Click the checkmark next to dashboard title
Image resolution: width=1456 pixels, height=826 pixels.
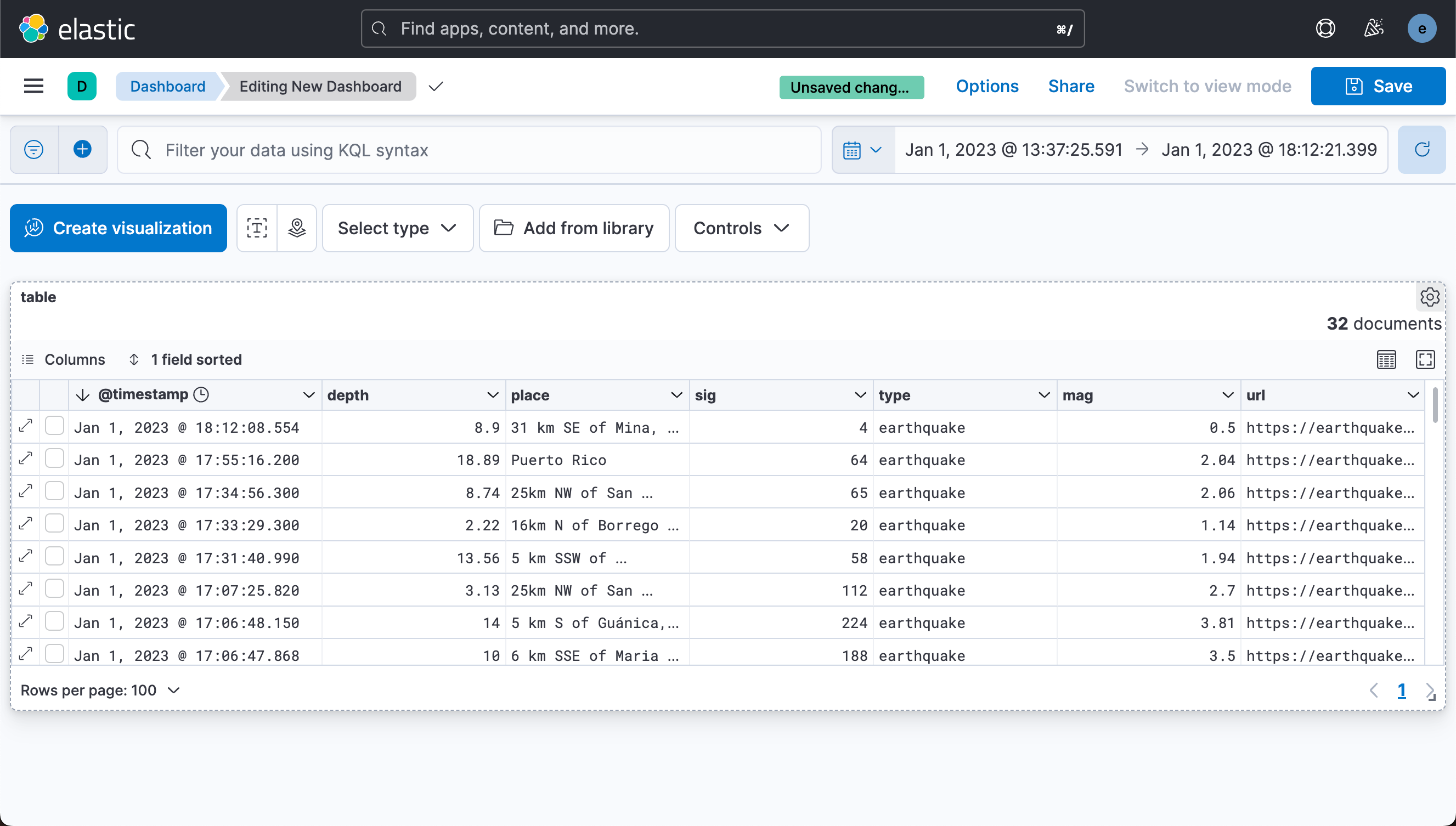(436, 86)
